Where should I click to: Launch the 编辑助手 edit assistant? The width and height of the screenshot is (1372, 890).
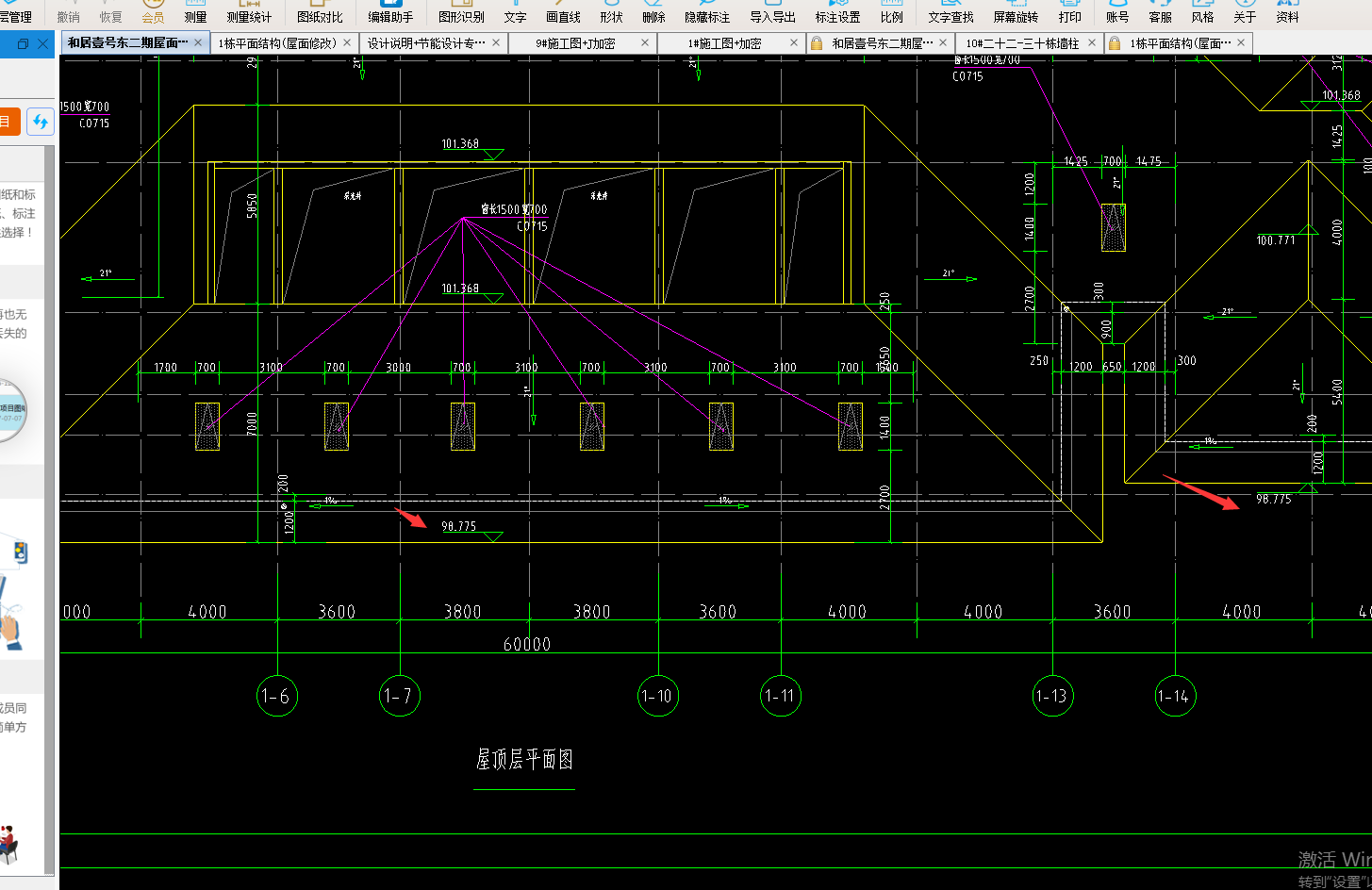pyautogui.click(x=390, y=12)
